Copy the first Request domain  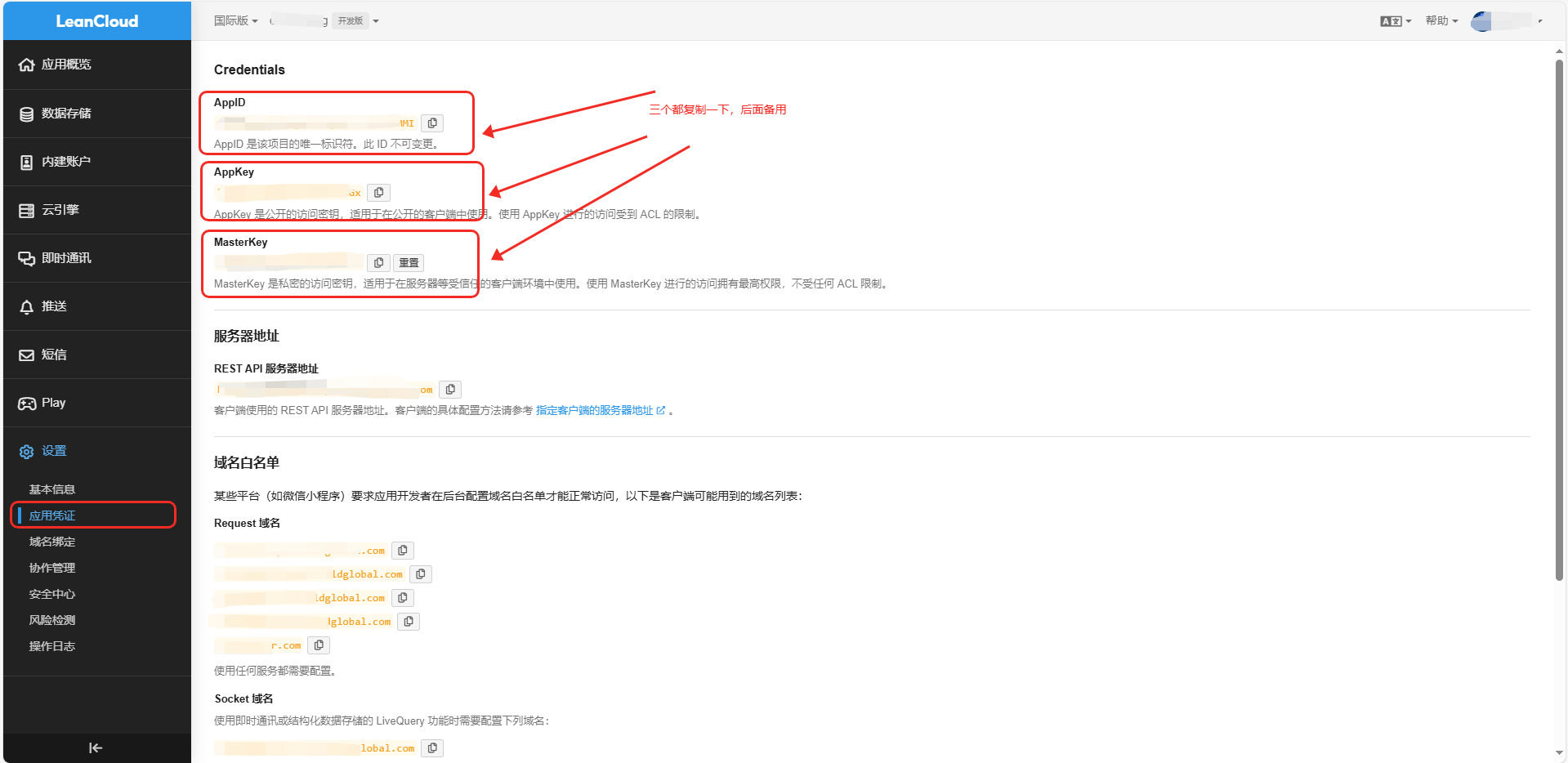(x=403, y=551)
